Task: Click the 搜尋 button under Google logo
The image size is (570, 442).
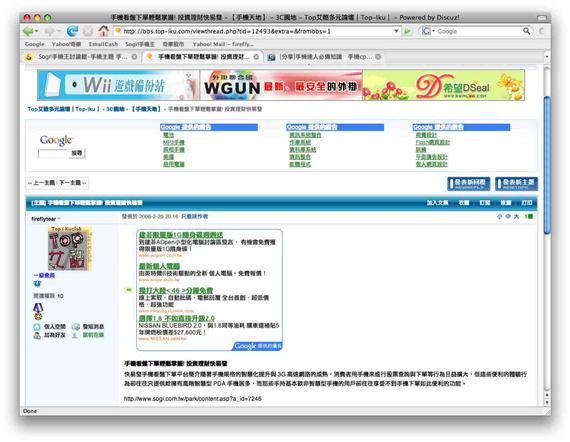Action: click(x=77, y=153)
